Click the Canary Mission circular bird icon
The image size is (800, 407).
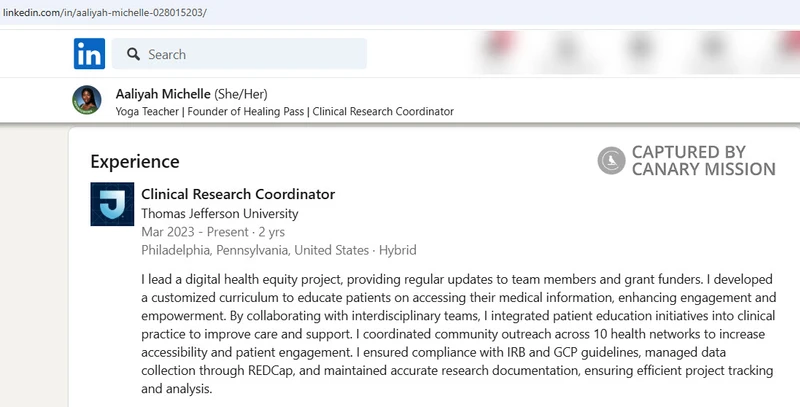(611, 161)
